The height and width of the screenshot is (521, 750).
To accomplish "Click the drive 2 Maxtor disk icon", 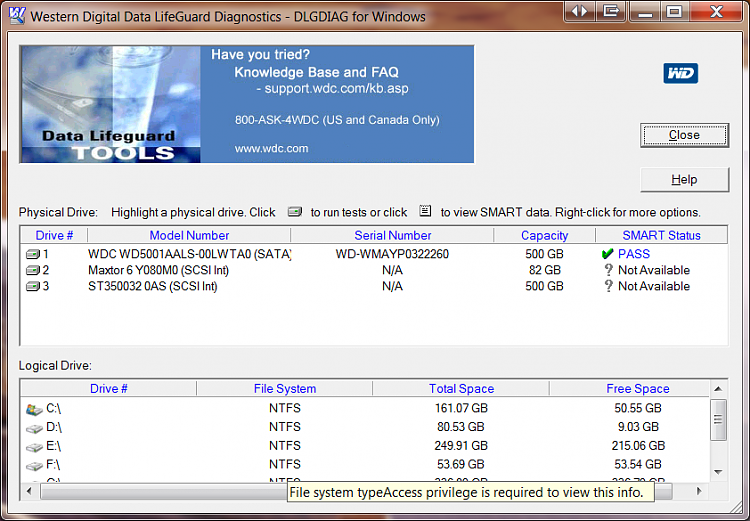I will coord(33,270).
